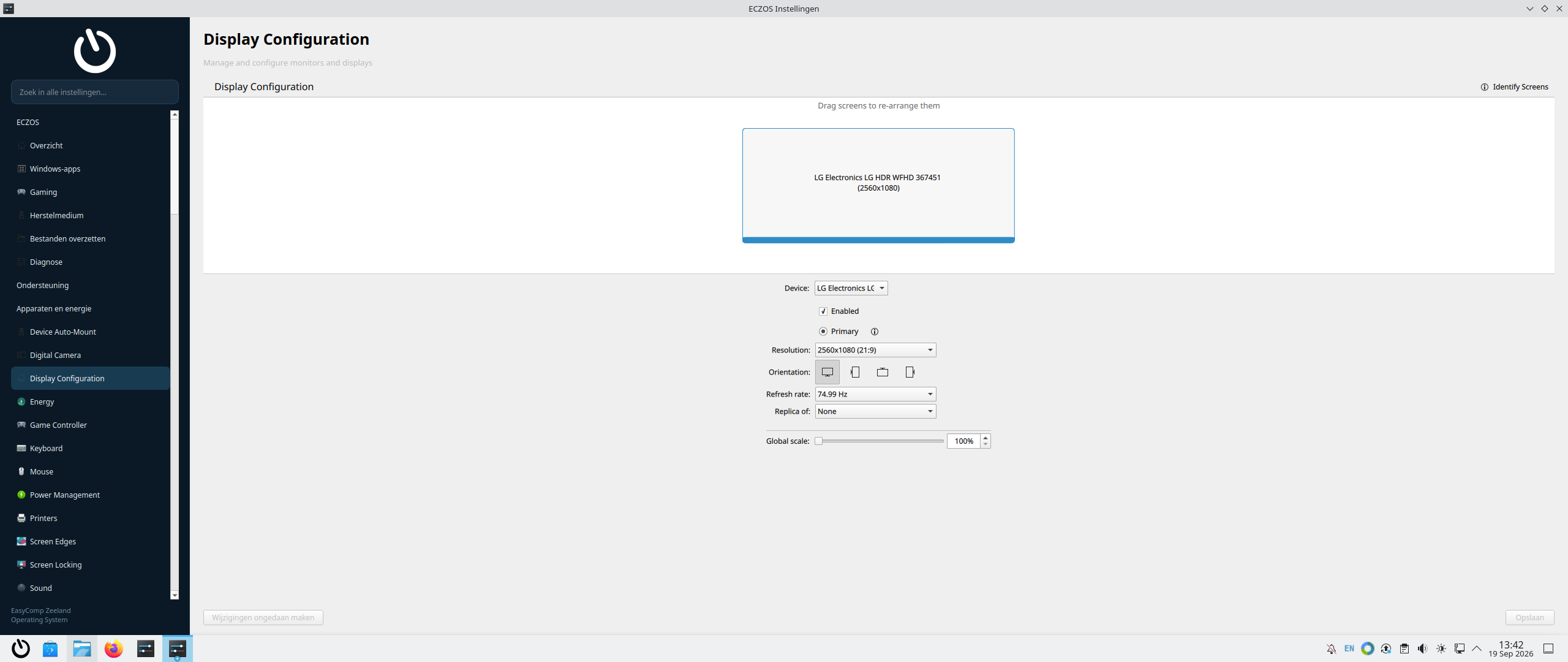Open the clock showing 13:42

1510,649
